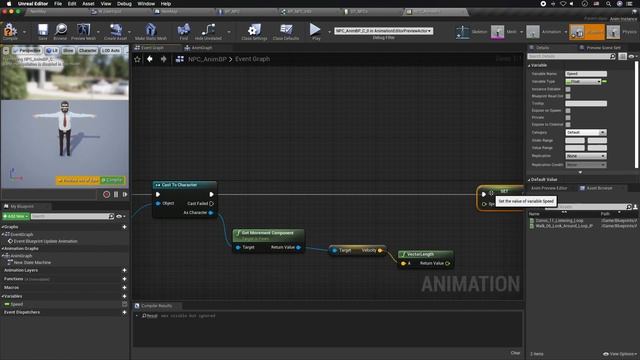This screenshot has width=640, height=360.
Task: Open Class Settings from the toolbar
Action: tap(254, 30)
